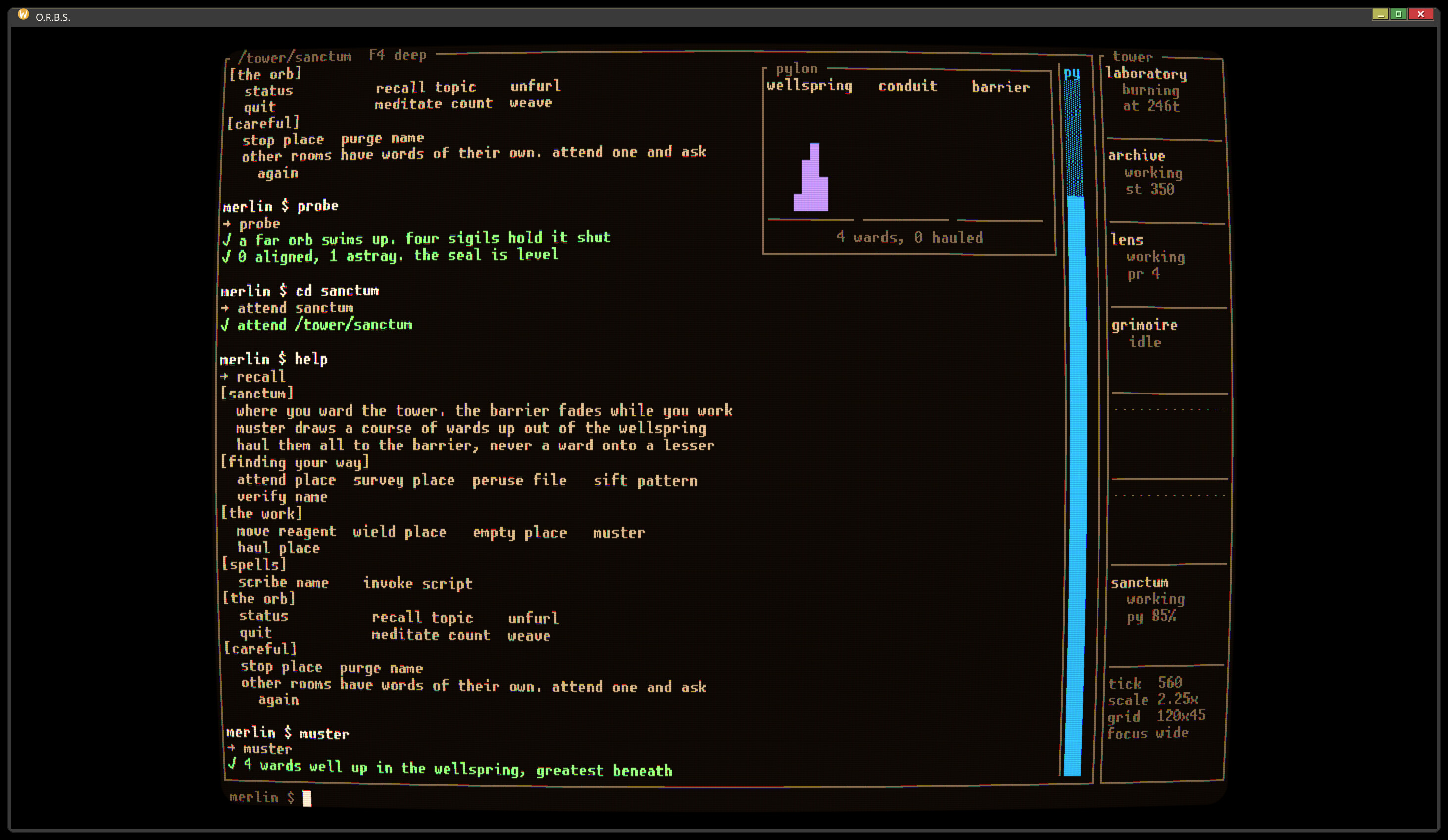Screen dimensions: 1448x840
Task: Select the archive room in tower panel
Action: tap(1136, 156)
